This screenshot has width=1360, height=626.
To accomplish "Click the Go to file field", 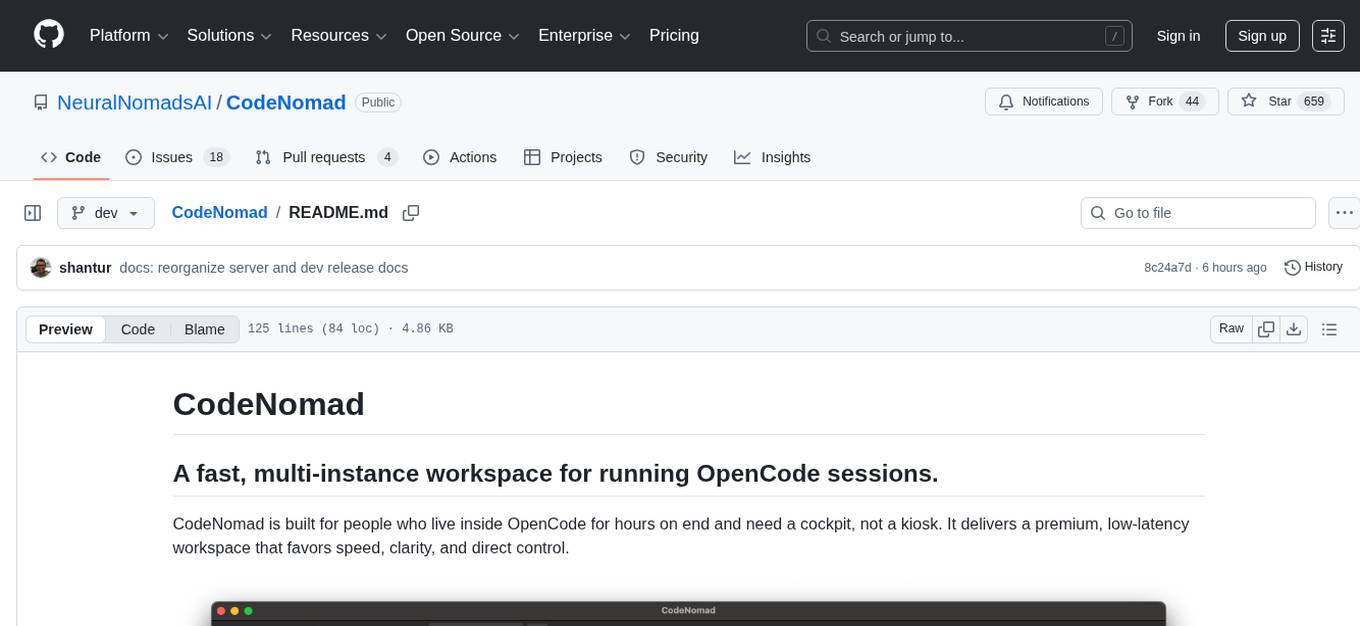I will click(1197, 213).
